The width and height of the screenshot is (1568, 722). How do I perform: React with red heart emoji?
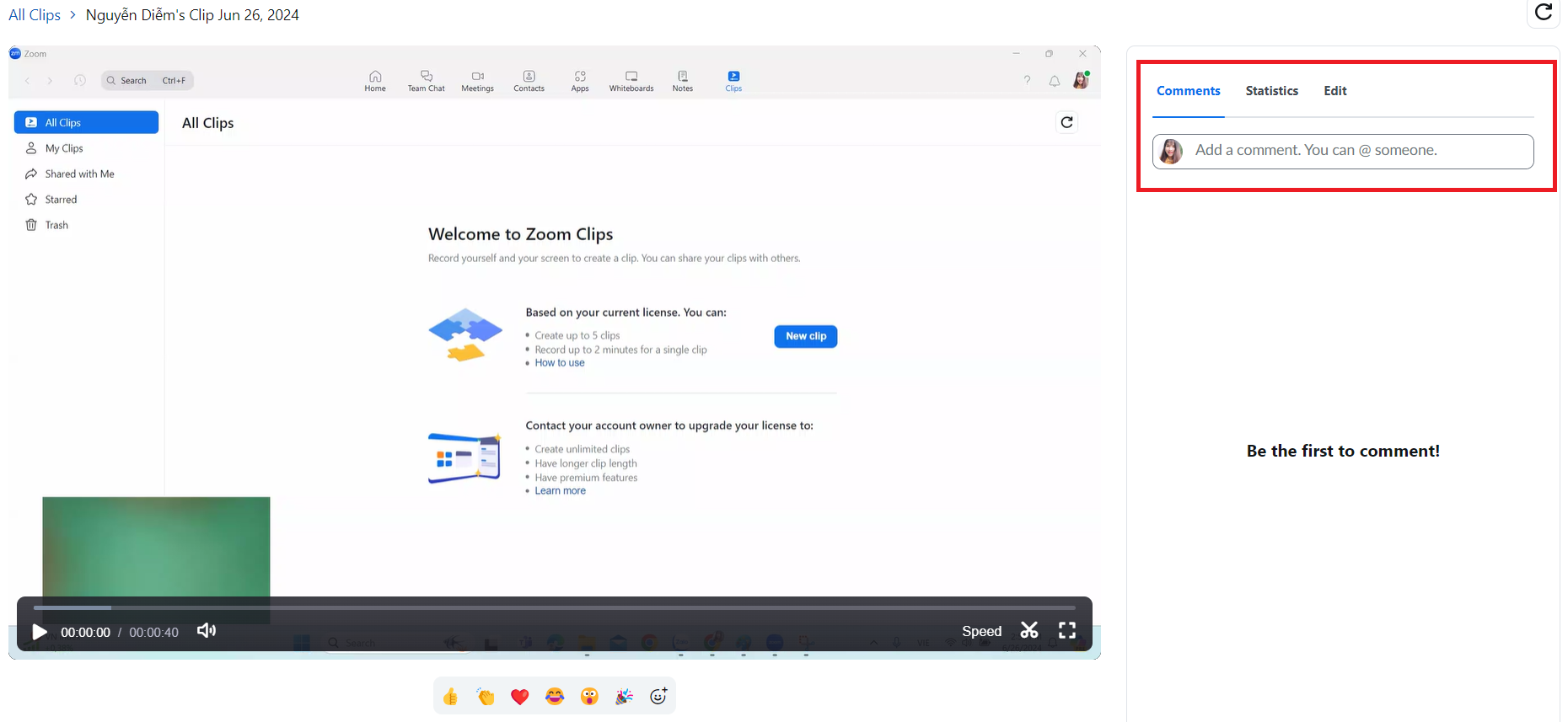tap(520, 697)
